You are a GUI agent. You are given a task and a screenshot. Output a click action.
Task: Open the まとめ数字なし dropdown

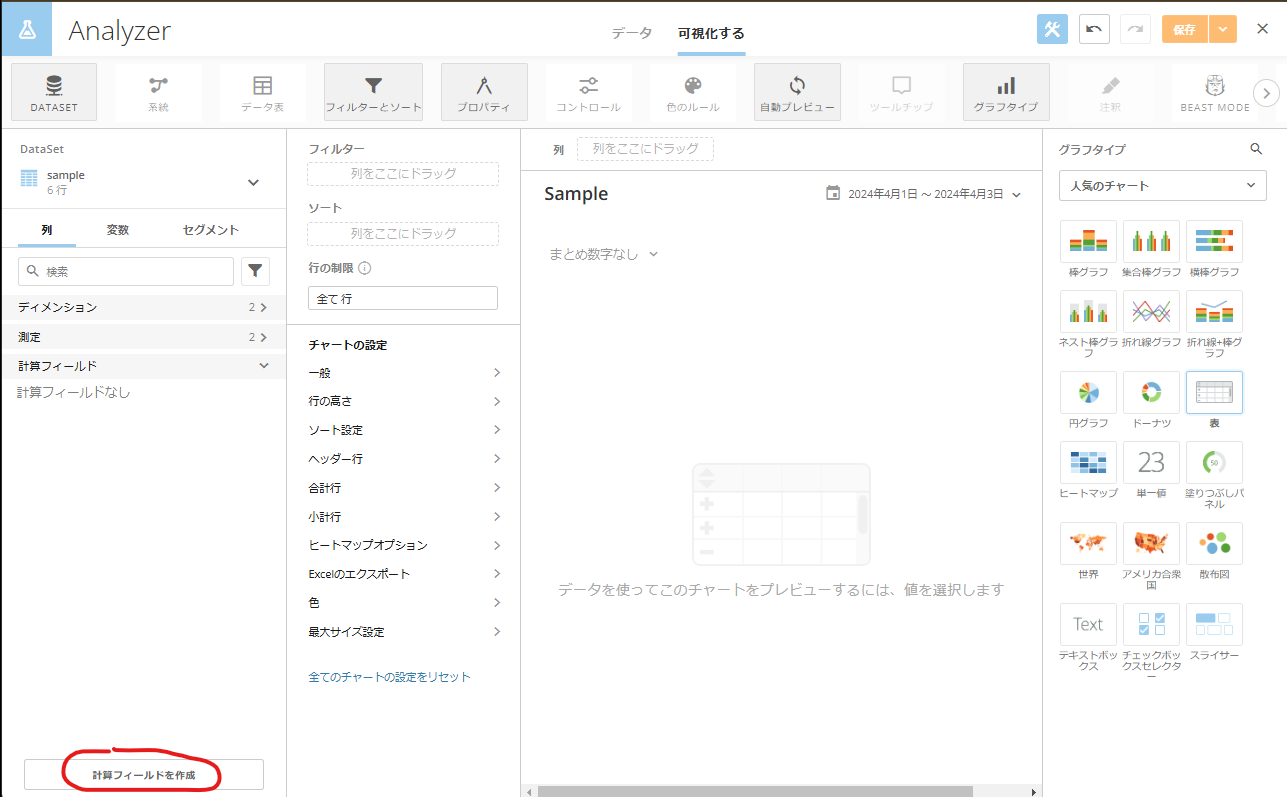[603, 254]
